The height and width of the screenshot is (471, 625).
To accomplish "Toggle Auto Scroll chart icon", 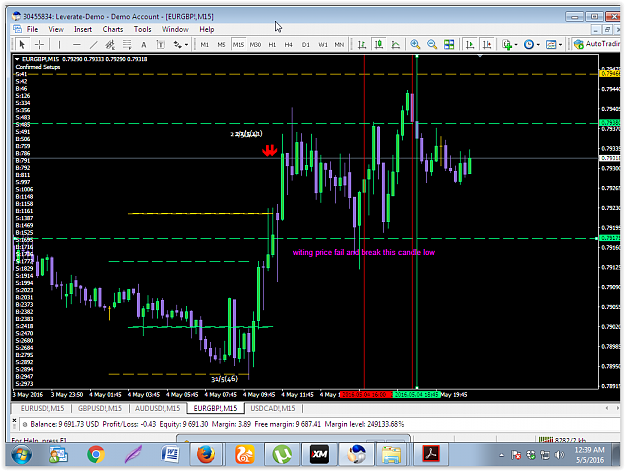I will click(470, 45).
